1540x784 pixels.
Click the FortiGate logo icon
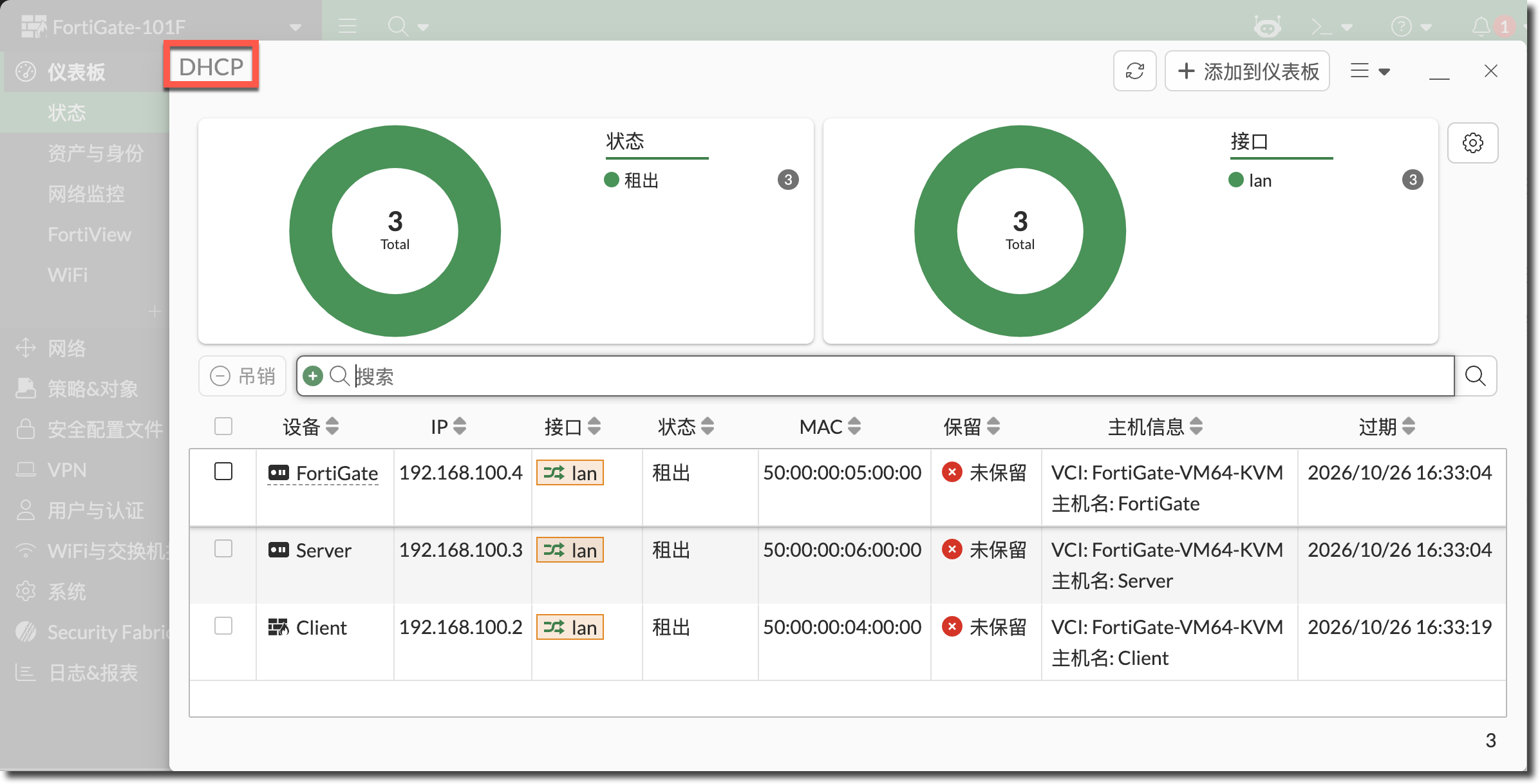(33, 27)
